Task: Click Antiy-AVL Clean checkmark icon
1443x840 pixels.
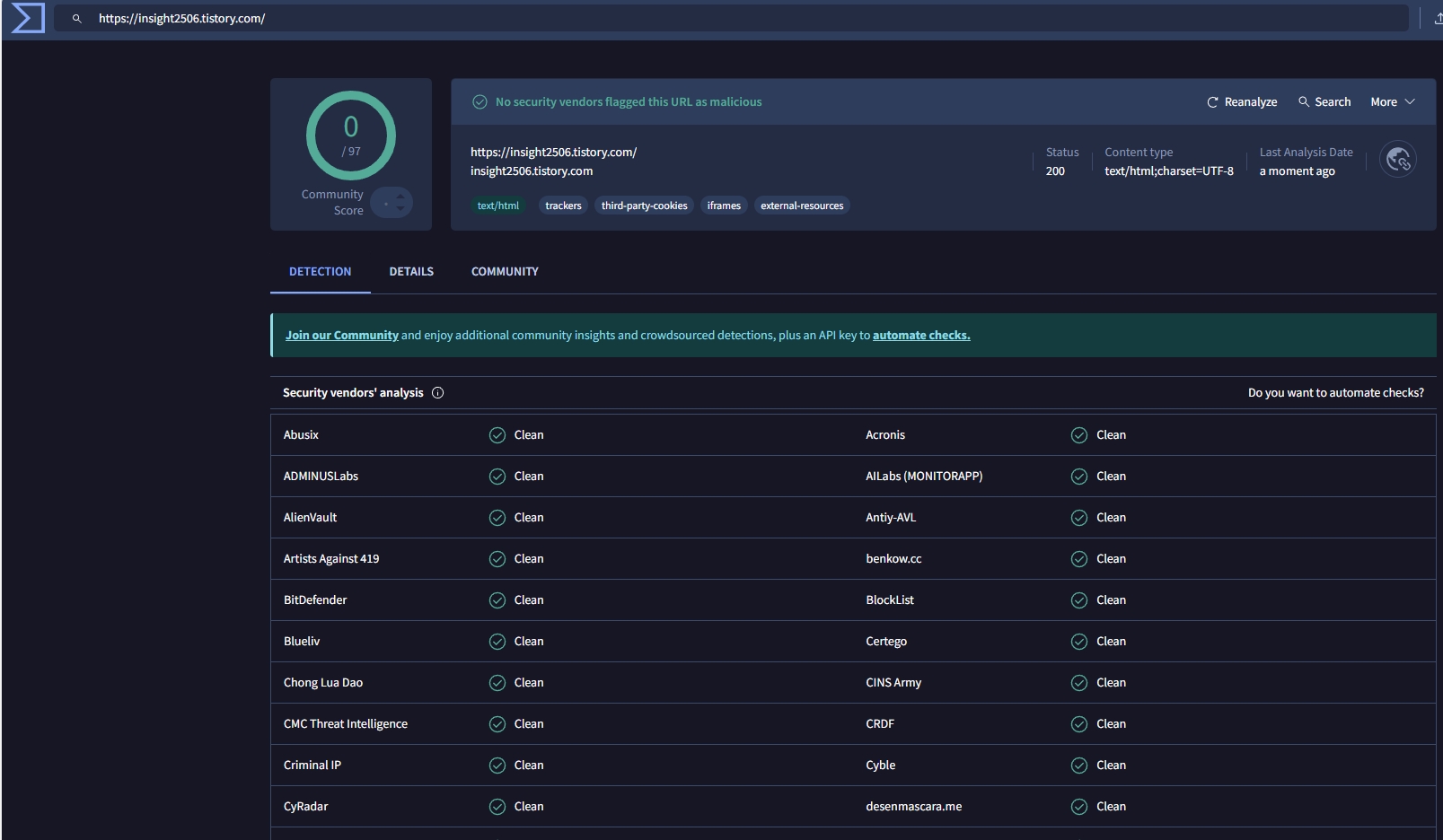Action: pyautogui.click(x=1079, y=518)
